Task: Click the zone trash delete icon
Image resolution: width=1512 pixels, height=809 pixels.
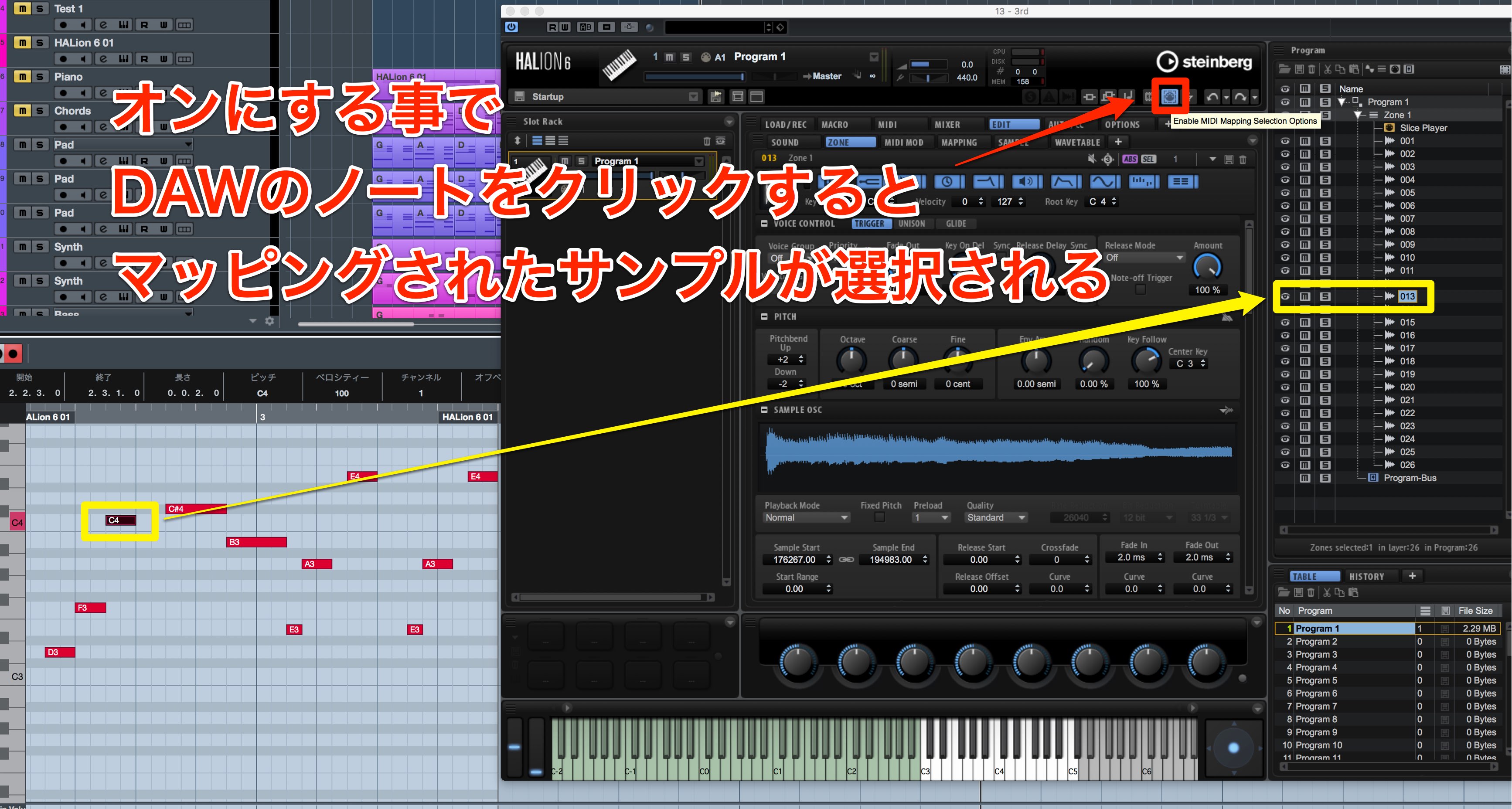Action: pos(1243,160)
